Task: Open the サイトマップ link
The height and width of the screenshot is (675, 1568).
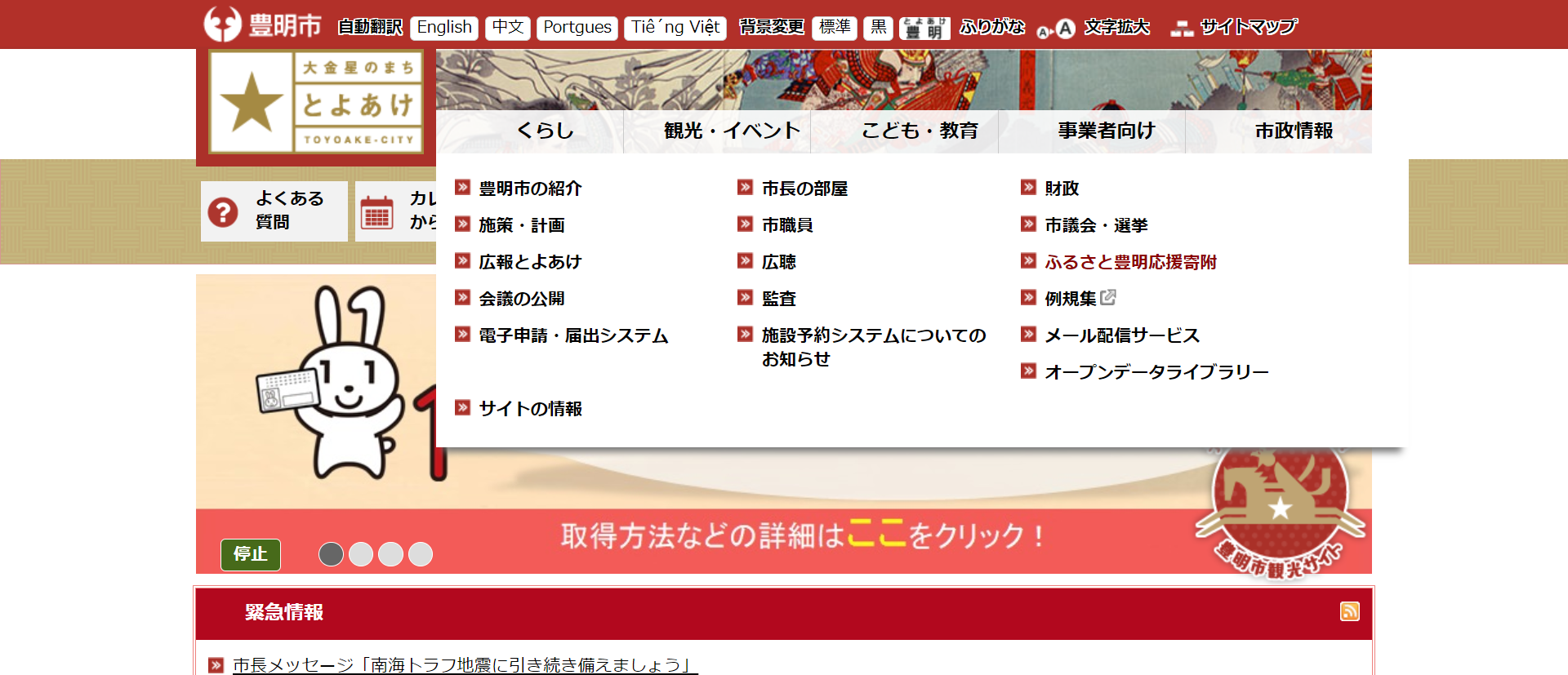Action: 1249,28
